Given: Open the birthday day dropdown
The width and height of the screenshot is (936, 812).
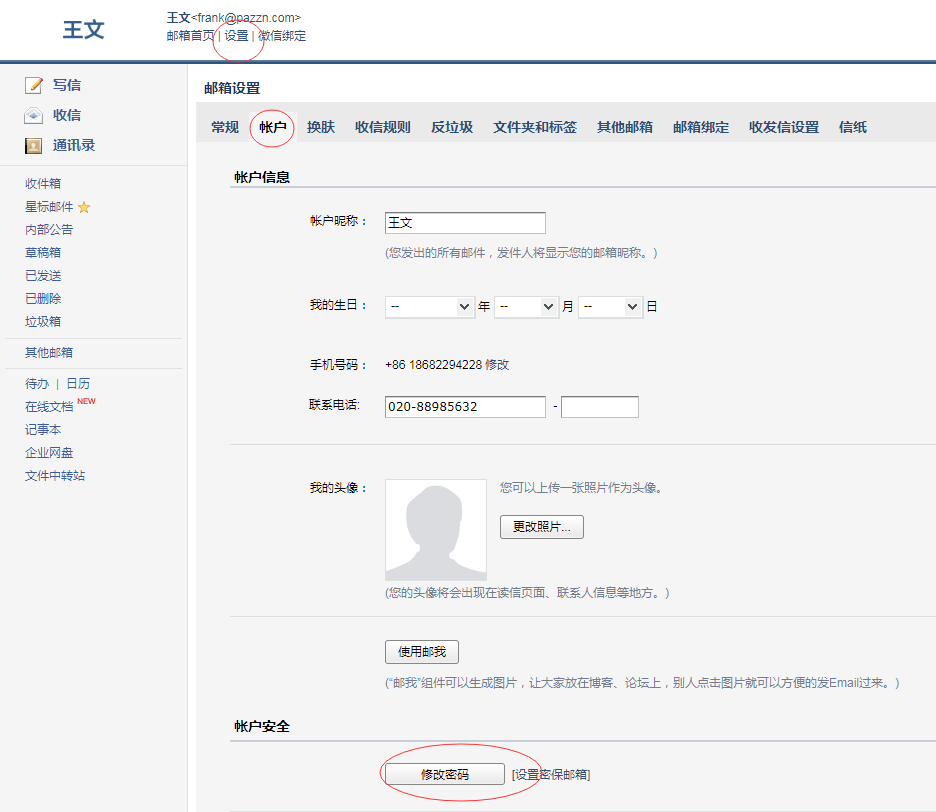Looking at the screenshot, I should pyautogui.click(x=610, y=307).
